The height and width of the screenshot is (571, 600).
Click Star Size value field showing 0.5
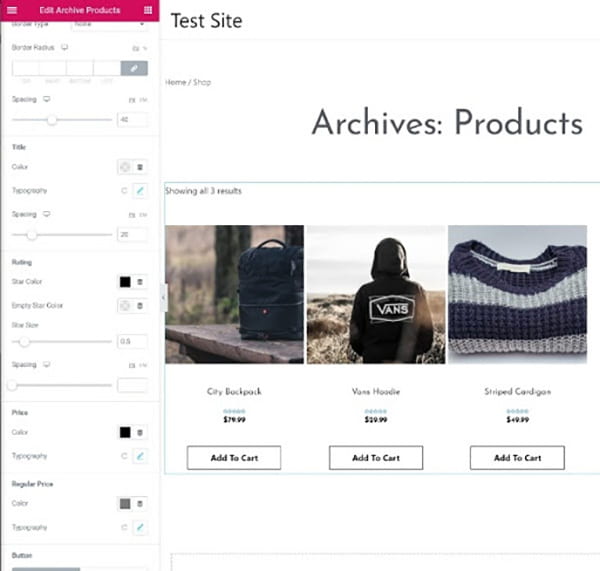[132, 341]
